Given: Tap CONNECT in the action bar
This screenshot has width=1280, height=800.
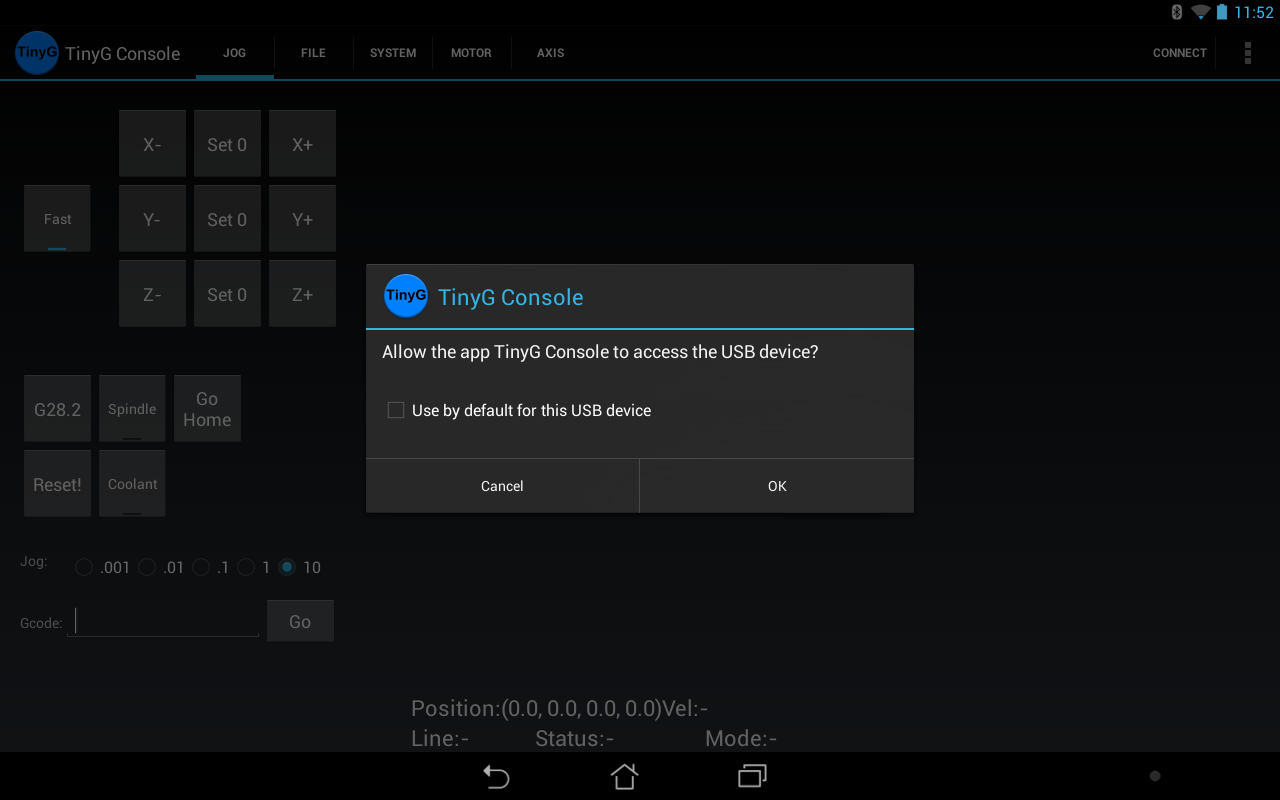Looking at the screenshot, I should [x=1180, y=53].
